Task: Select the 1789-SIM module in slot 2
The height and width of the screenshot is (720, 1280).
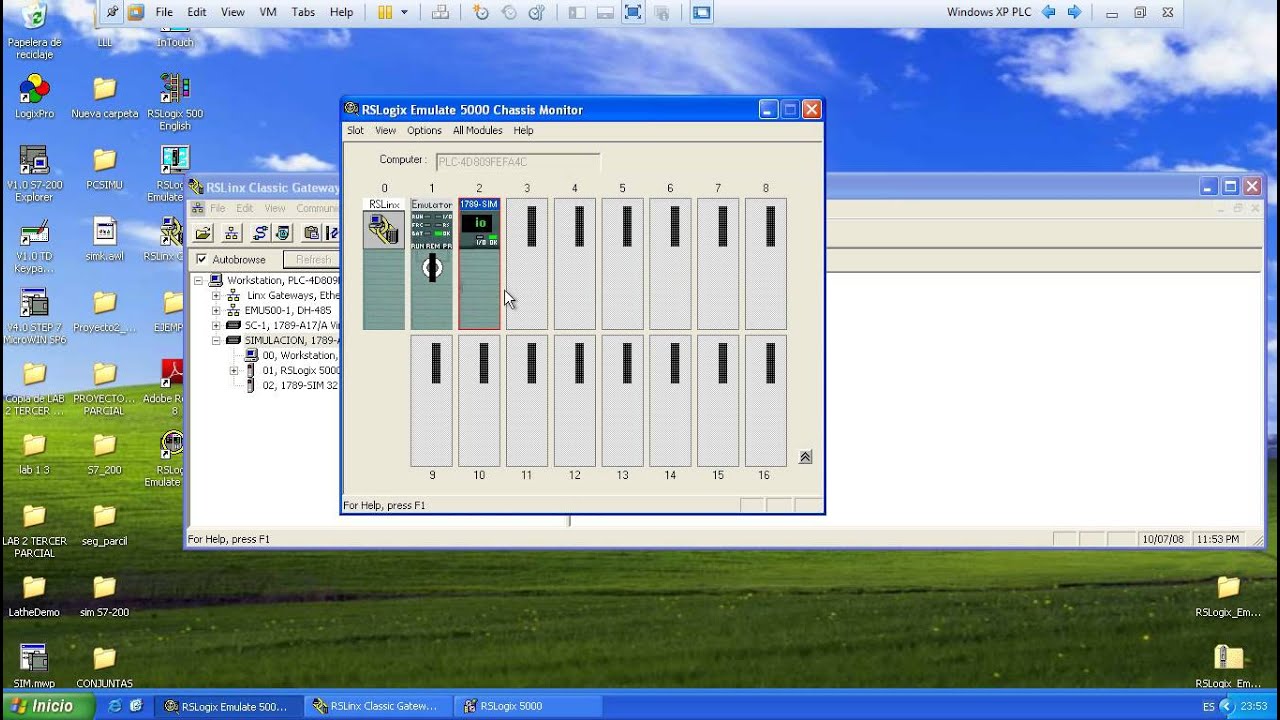Action: click(x=479, y=264)
